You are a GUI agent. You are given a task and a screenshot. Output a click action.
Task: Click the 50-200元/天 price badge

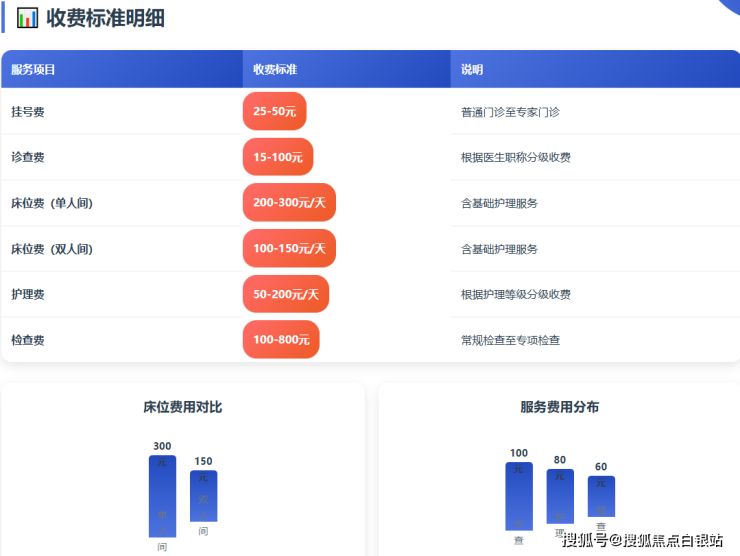(x=285, y=294)
